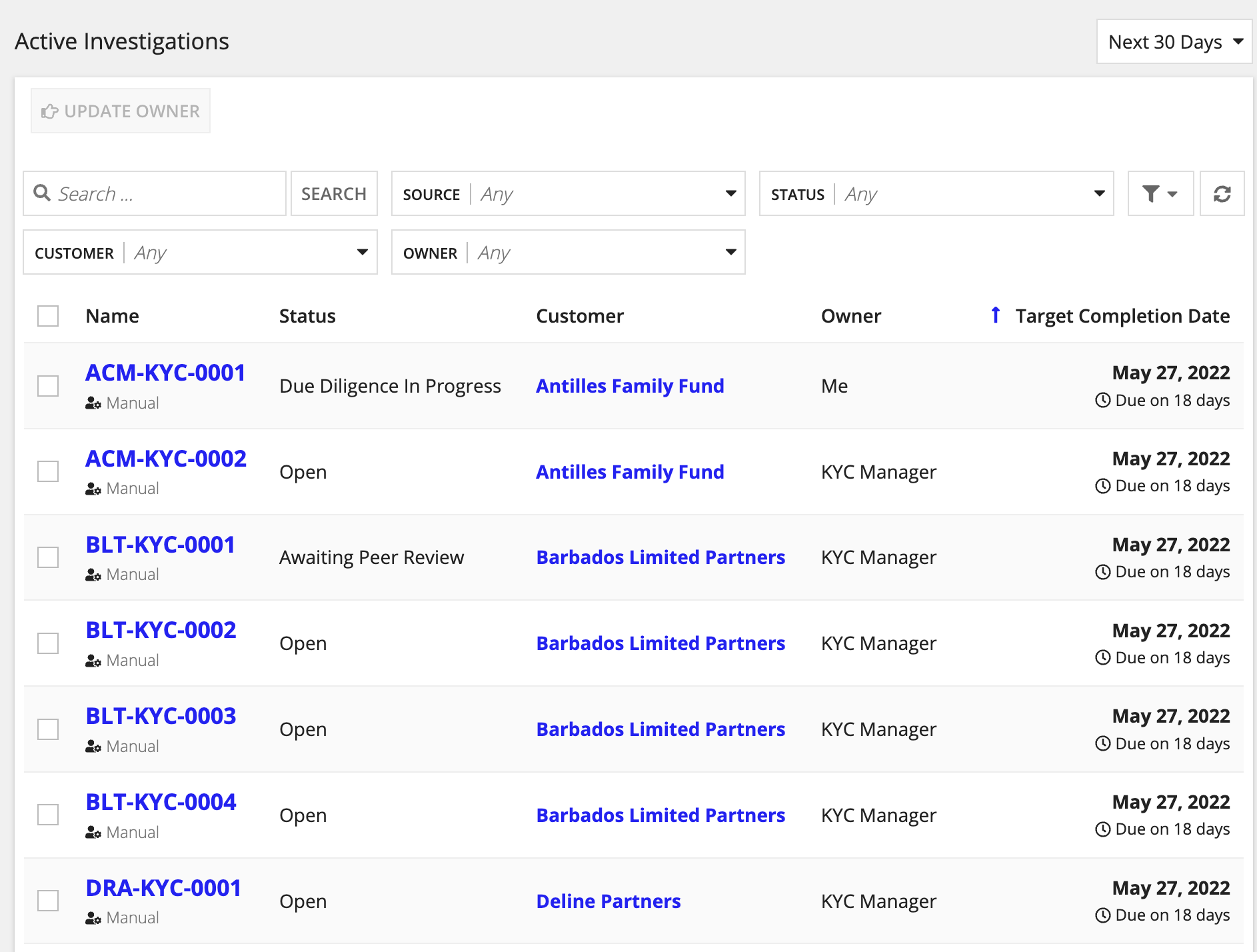Sort by the Status column header
The height and width of the screenshot is (952, 1257).
coord(307,316)
